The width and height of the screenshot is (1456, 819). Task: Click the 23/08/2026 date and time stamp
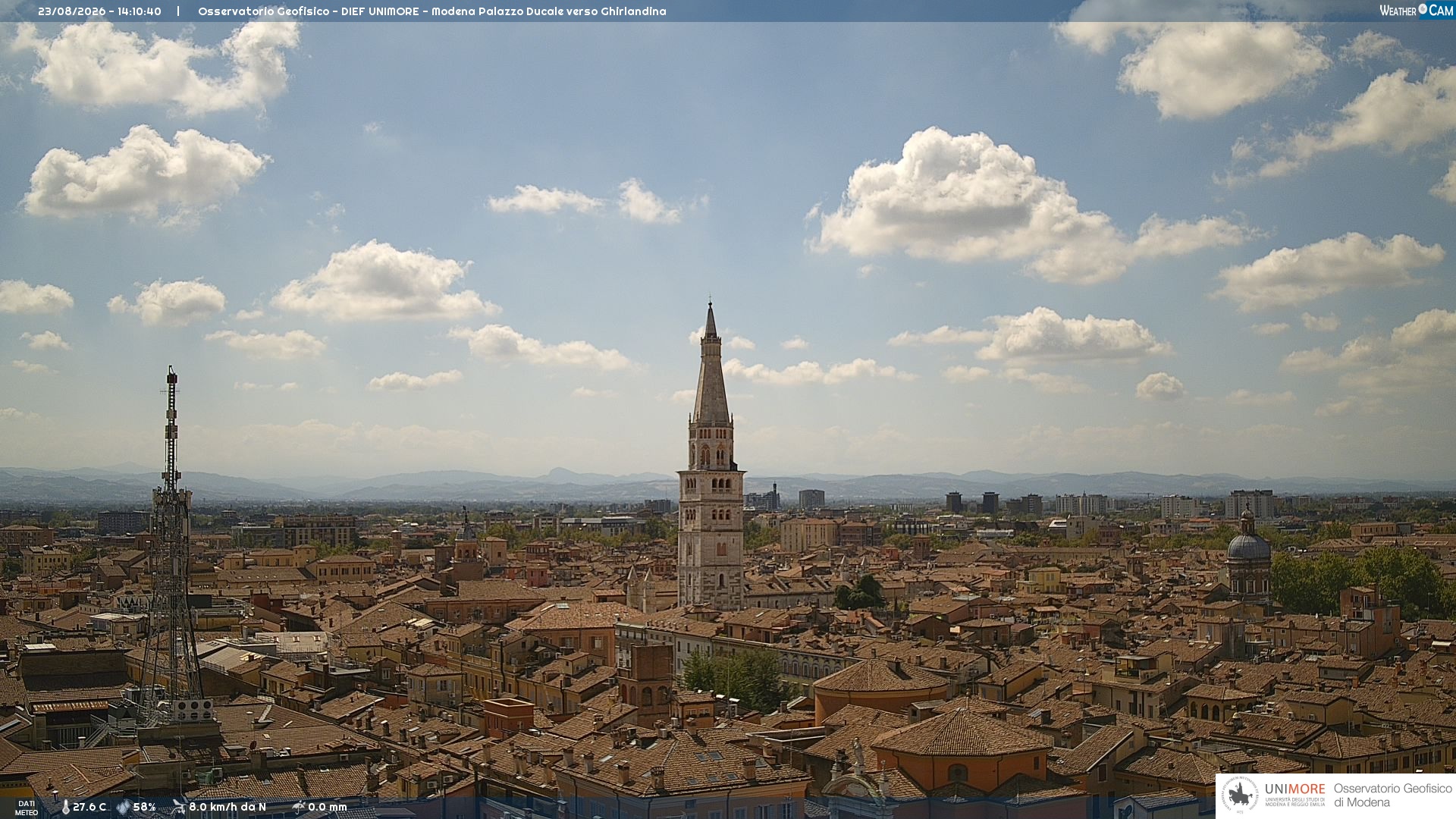click(99, 11)
